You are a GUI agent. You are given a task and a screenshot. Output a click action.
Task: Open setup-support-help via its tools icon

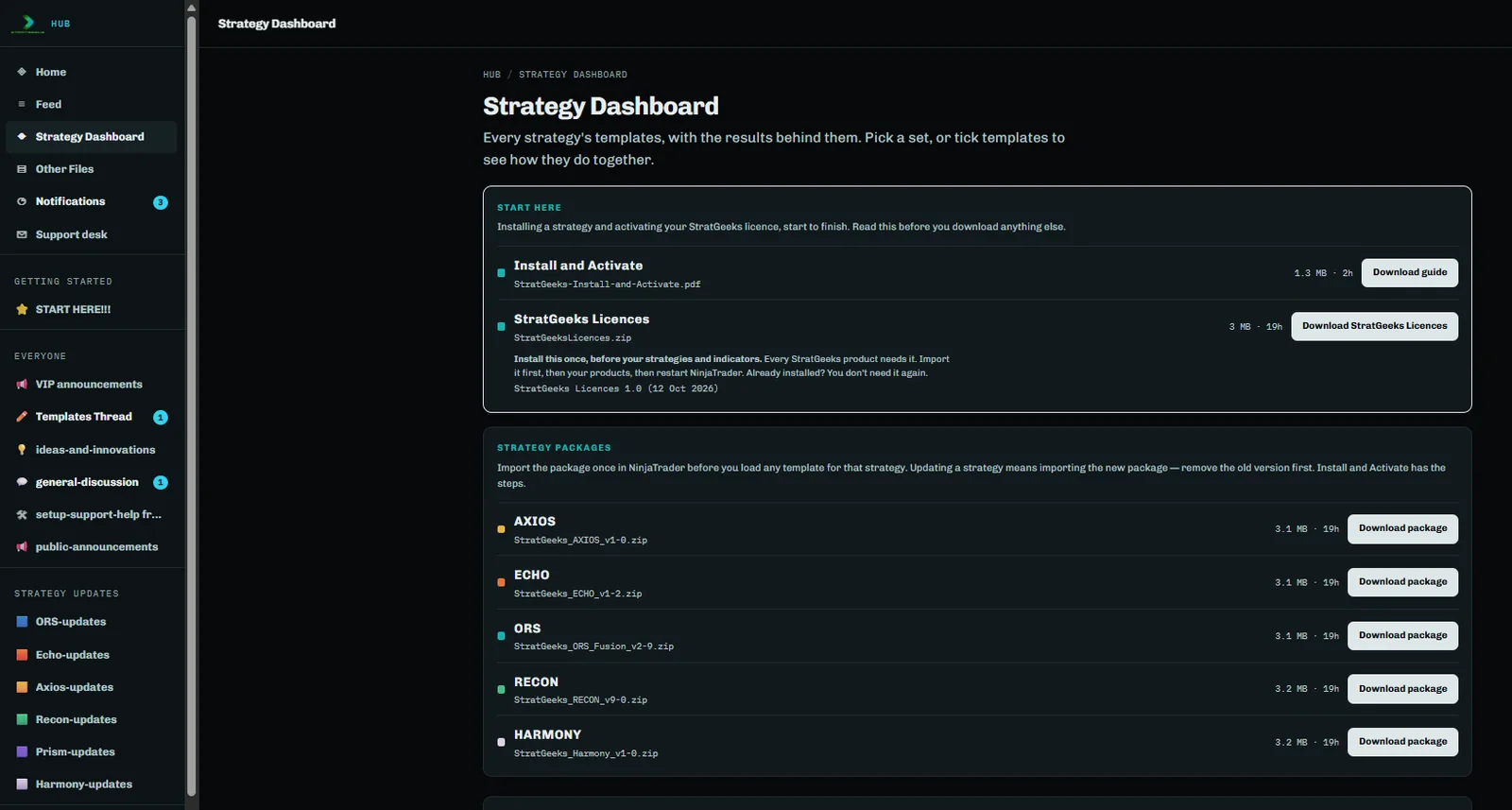pos(22,515)
